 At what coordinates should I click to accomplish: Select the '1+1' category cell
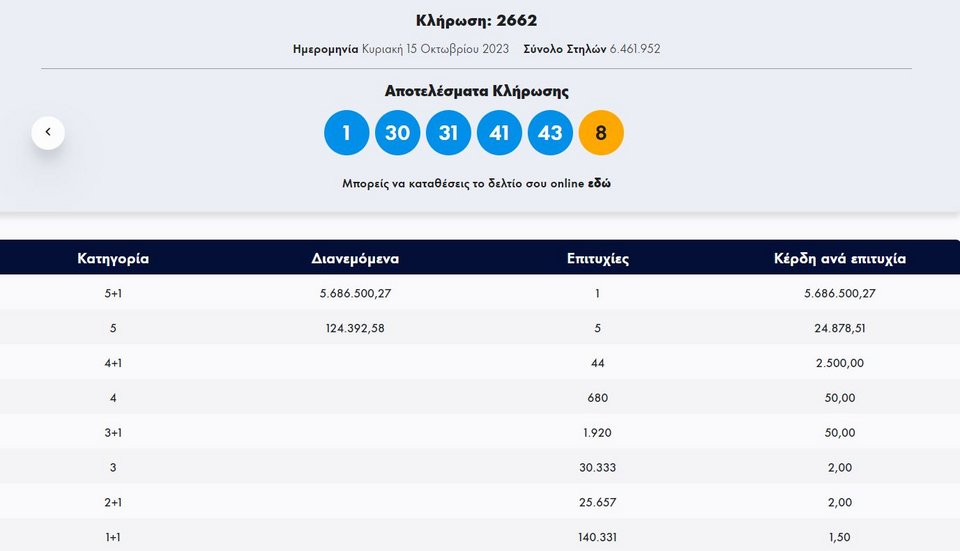pos(113,538)
